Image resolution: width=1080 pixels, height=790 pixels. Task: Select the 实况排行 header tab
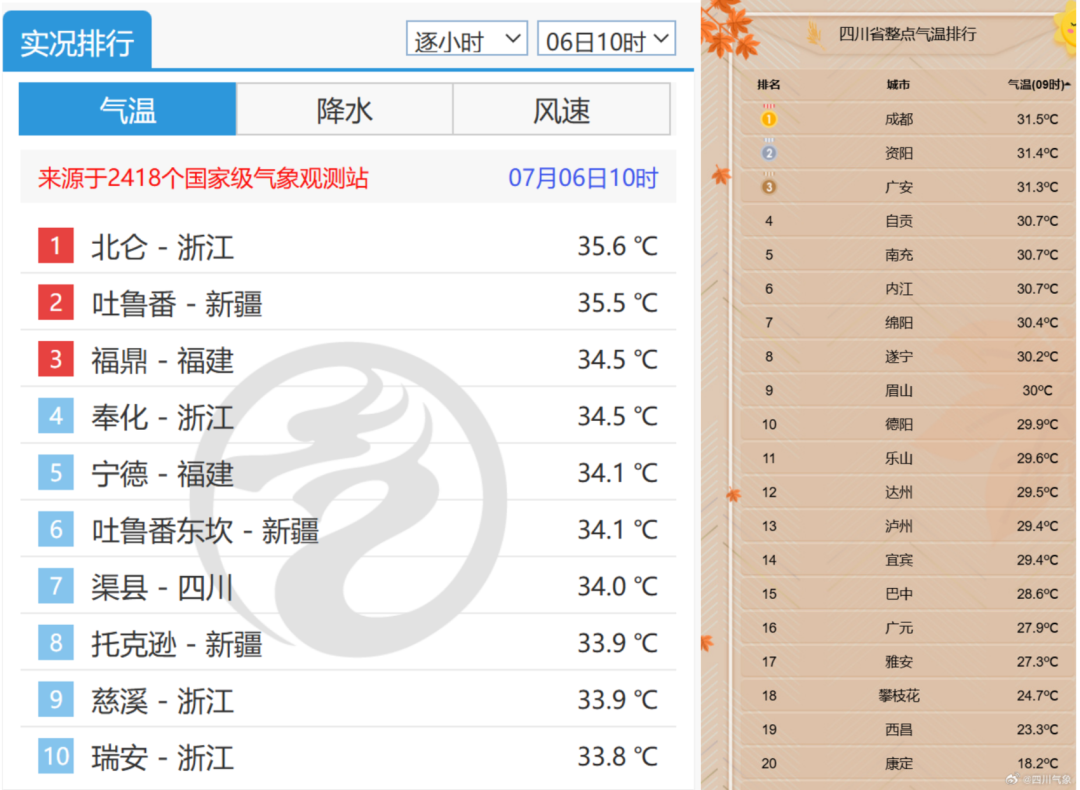[77, 41]
